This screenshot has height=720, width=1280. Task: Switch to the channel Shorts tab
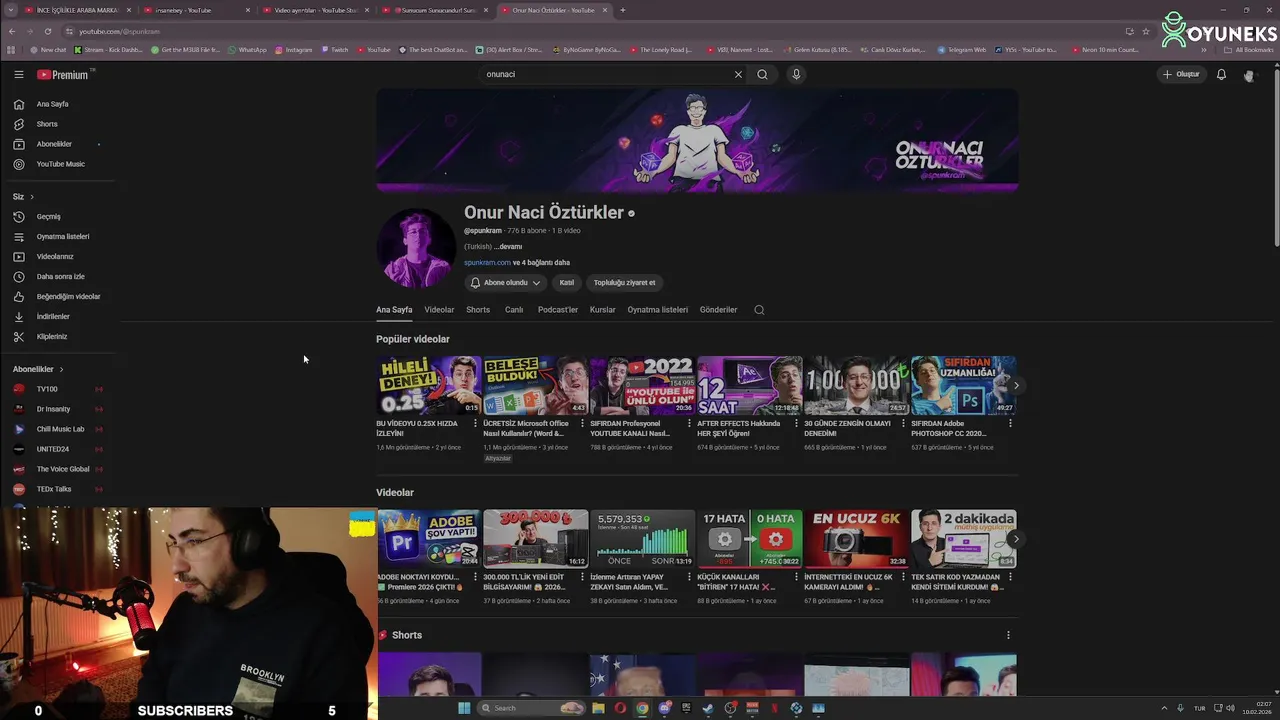478,310
